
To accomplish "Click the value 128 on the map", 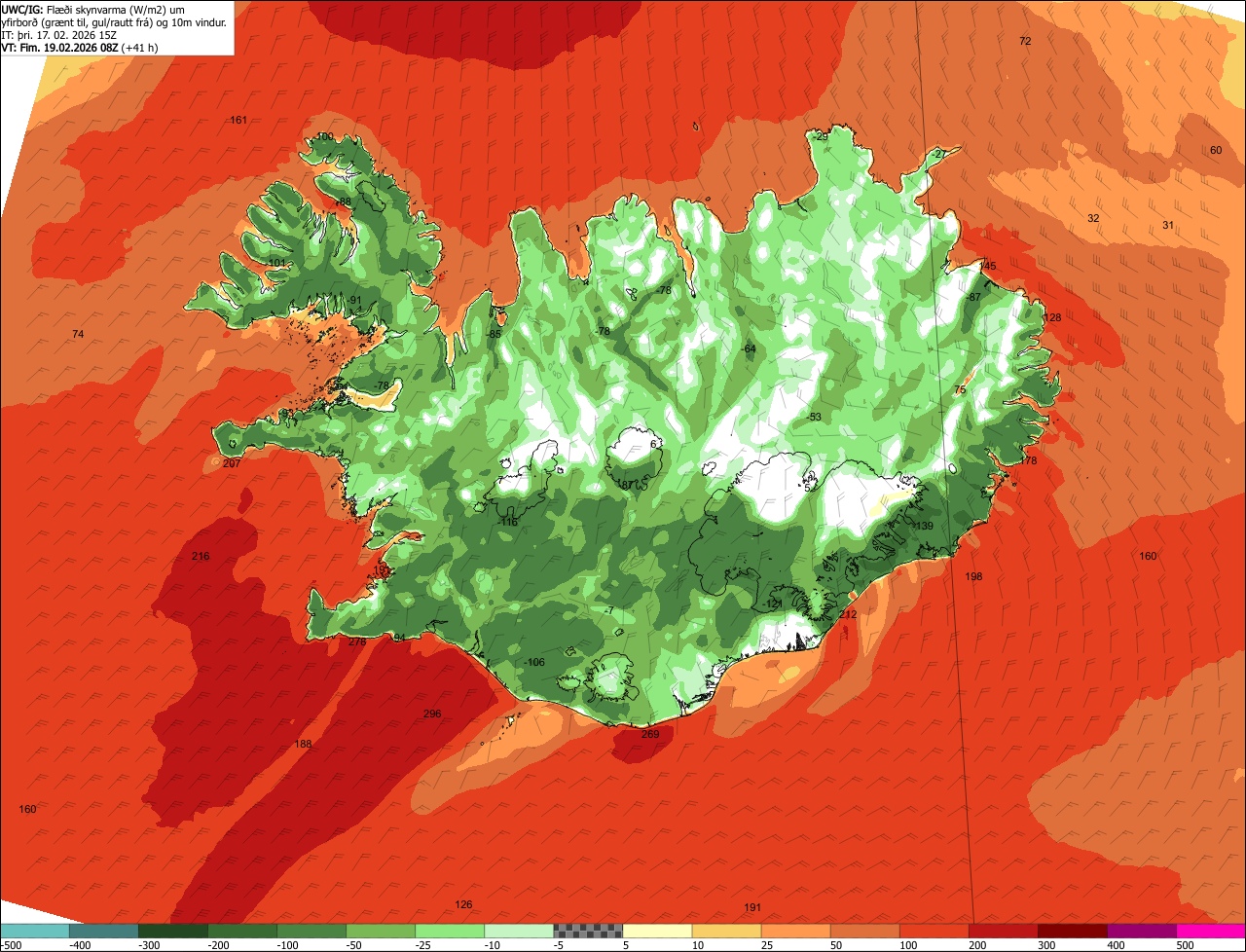I will pyautogui.click(x=1052, y=317).
